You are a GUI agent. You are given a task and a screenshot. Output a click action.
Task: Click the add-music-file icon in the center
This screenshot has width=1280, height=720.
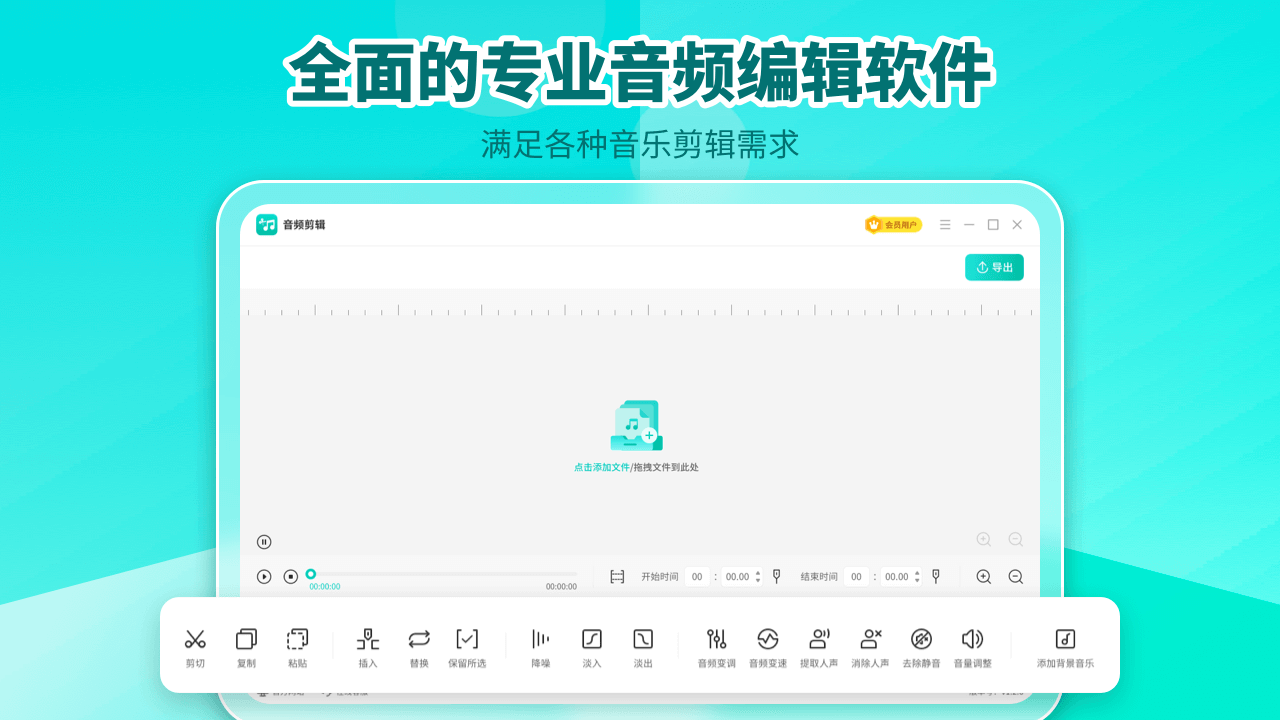tap(636, 425)
